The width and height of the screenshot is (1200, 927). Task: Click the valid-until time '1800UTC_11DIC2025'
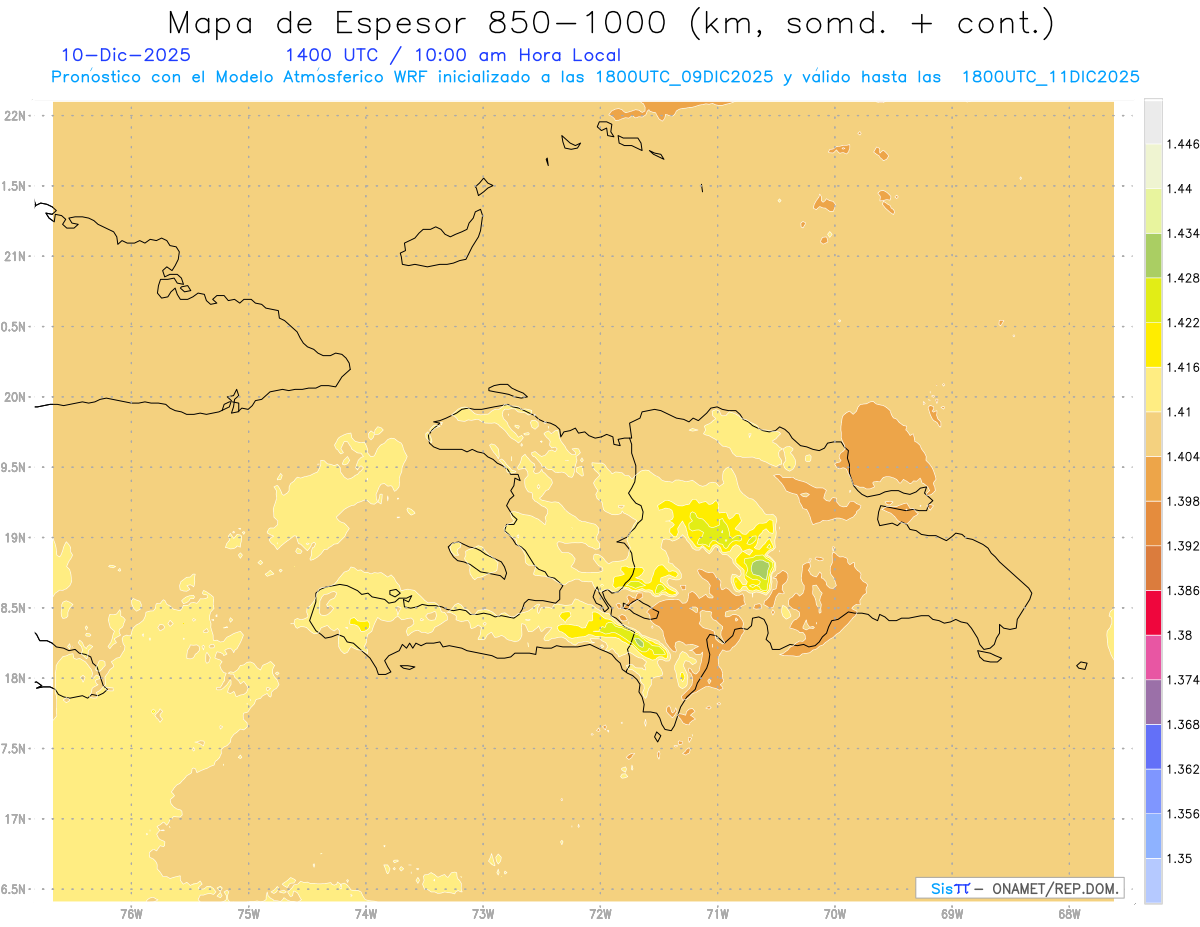tap(1051, 77)
